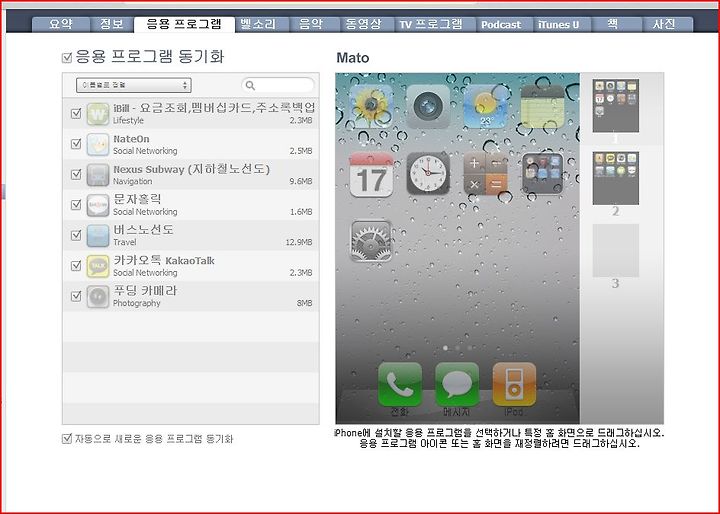Click the NateOn app name text
Image resolution: width=720 pixels, height=514 pixels.
[x=131, y=139]
